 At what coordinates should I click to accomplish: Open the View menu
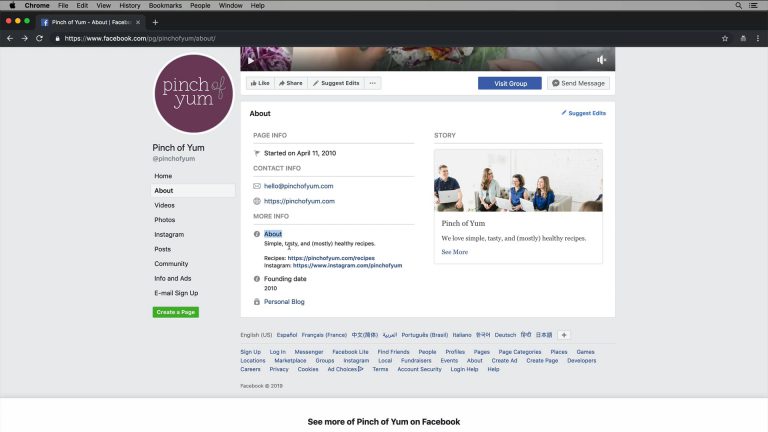coord(103,5)
